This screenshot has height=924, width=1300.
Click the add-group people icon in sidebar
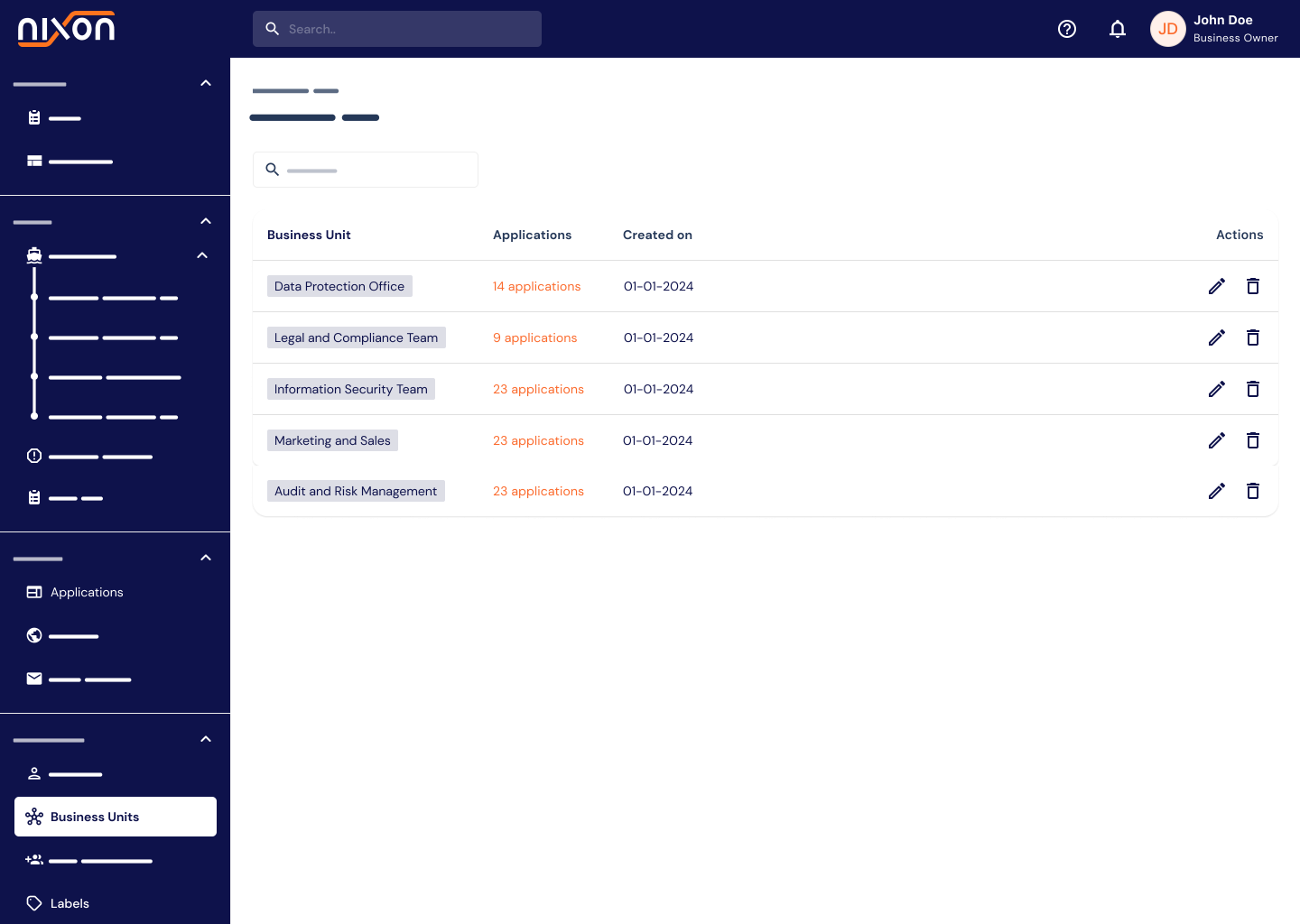34,860
